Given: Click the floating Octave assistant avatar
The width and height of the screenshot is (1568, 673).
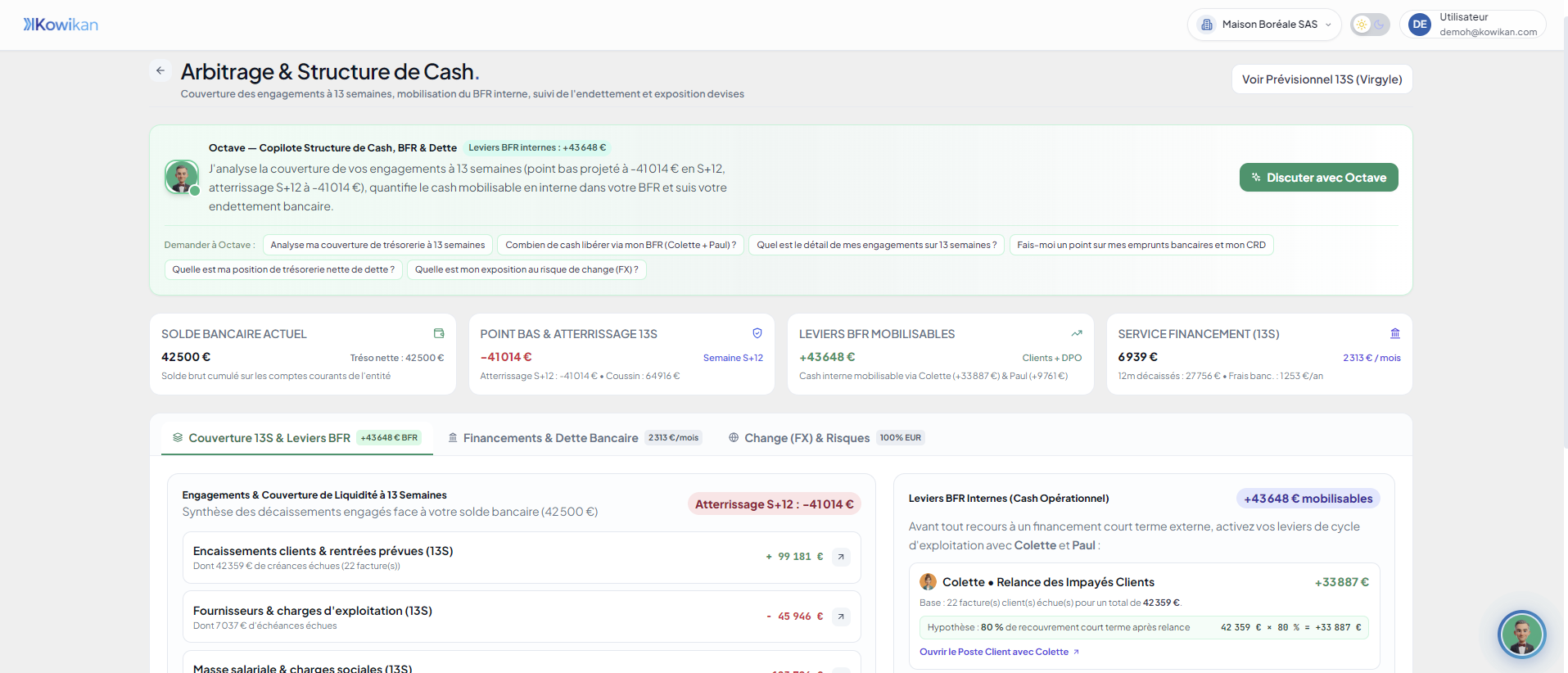Looking at the screenshot, I should [1521, 635].
